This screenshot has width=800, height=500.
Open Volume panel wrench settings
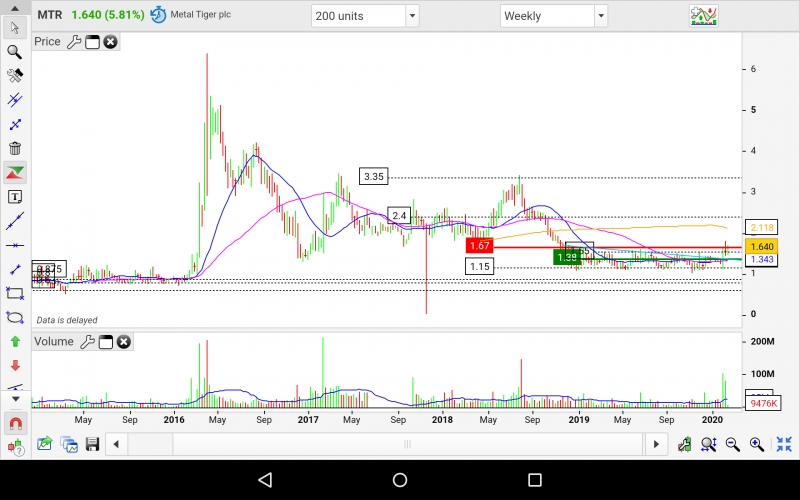coord(87,342)
